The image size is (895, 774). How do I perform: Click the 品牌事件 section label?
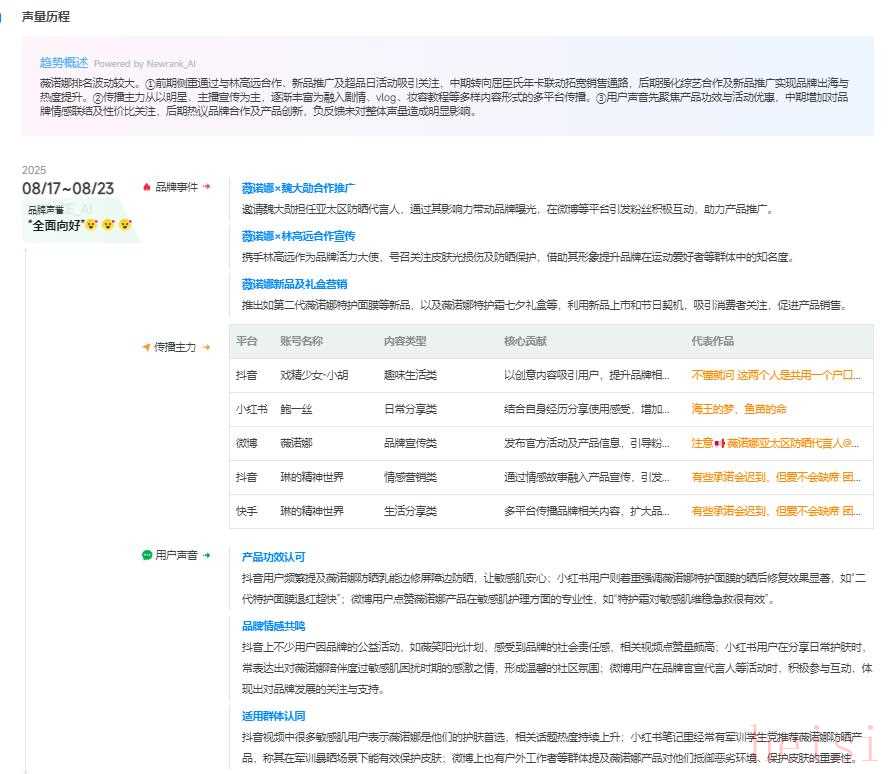(176, 187)
